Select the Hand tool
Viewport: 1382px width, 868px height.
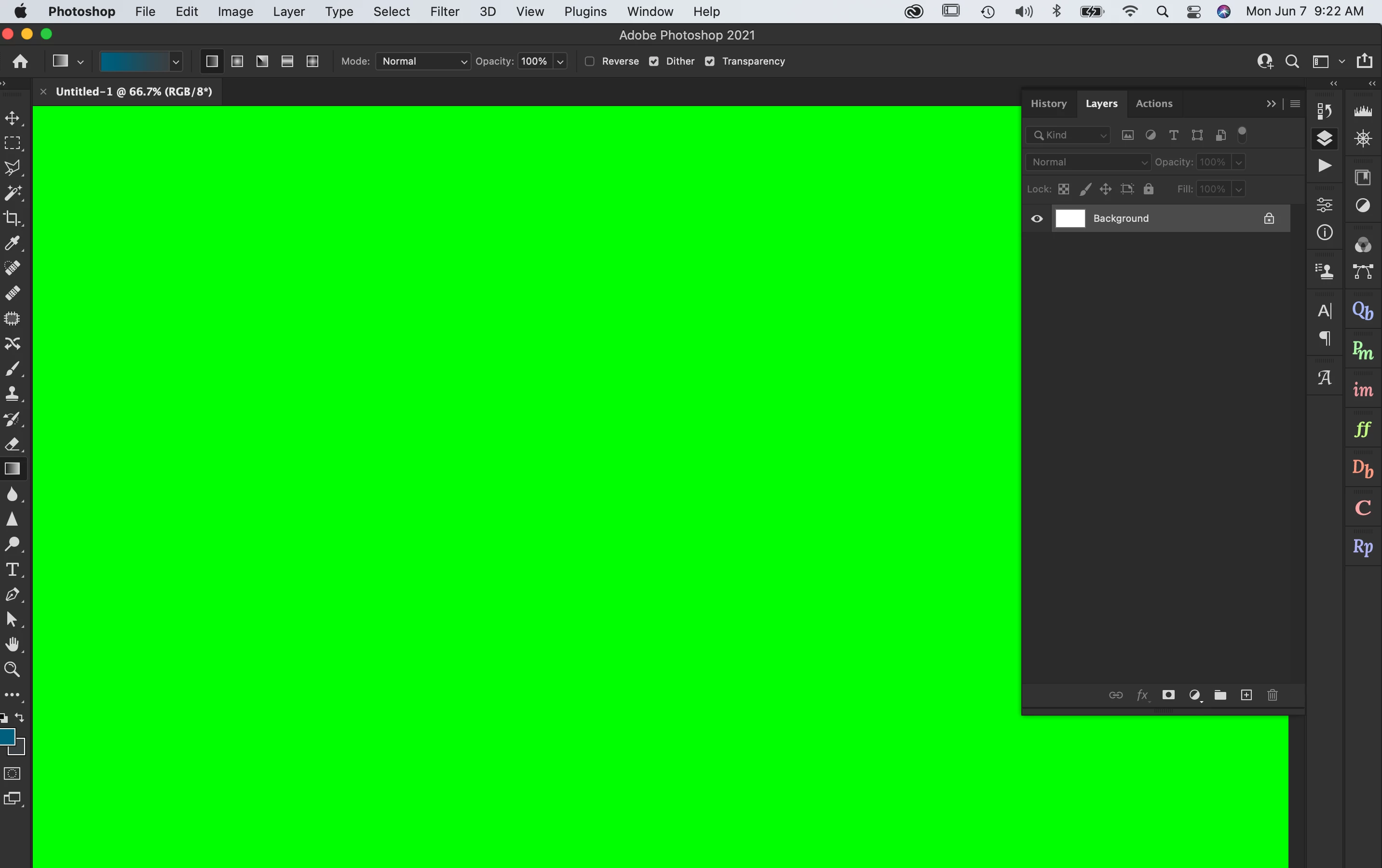tap(12, 644)
